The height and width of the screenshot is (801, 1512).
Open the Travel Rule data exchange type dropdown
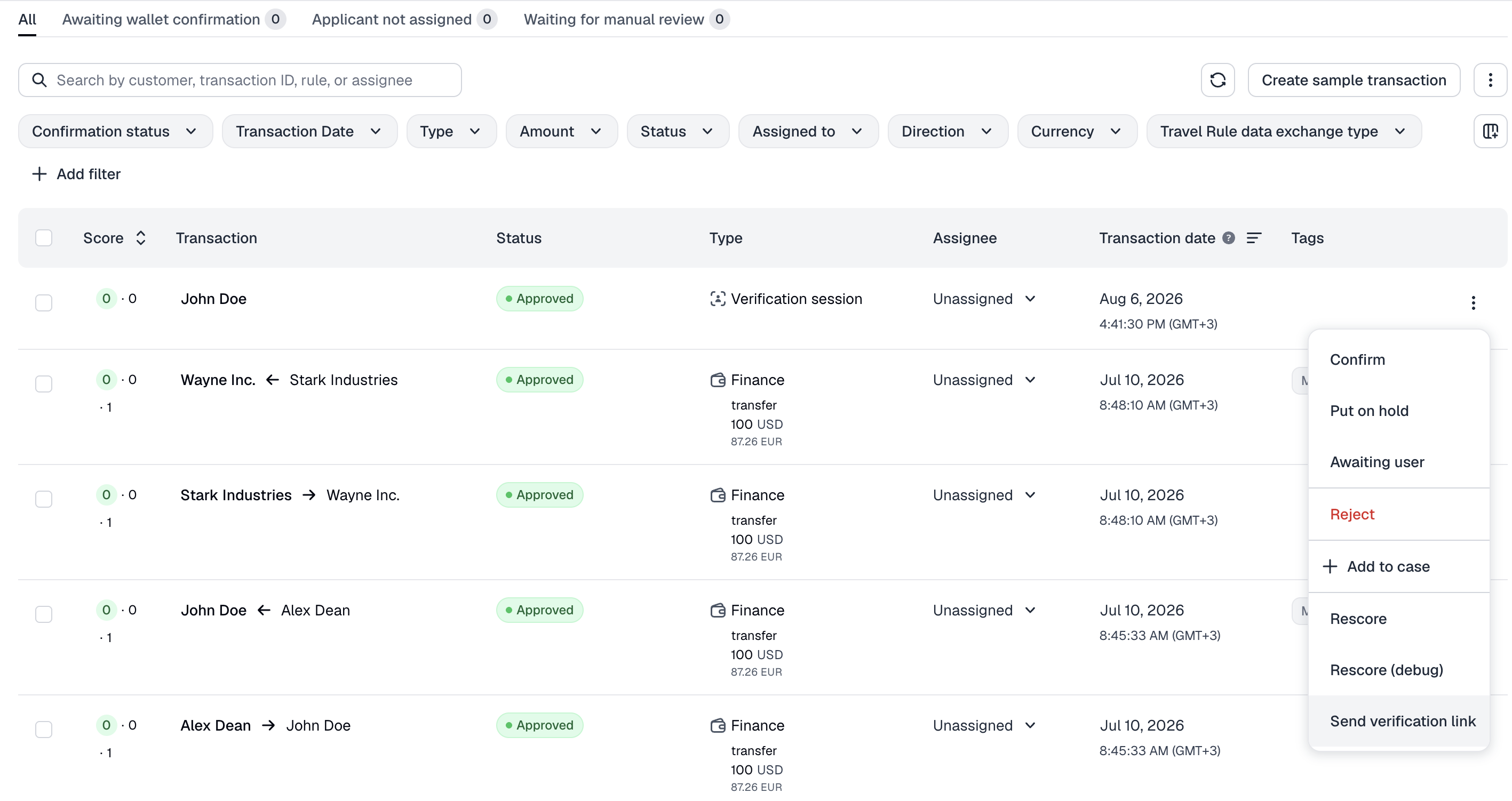(x=1284, y=131)
